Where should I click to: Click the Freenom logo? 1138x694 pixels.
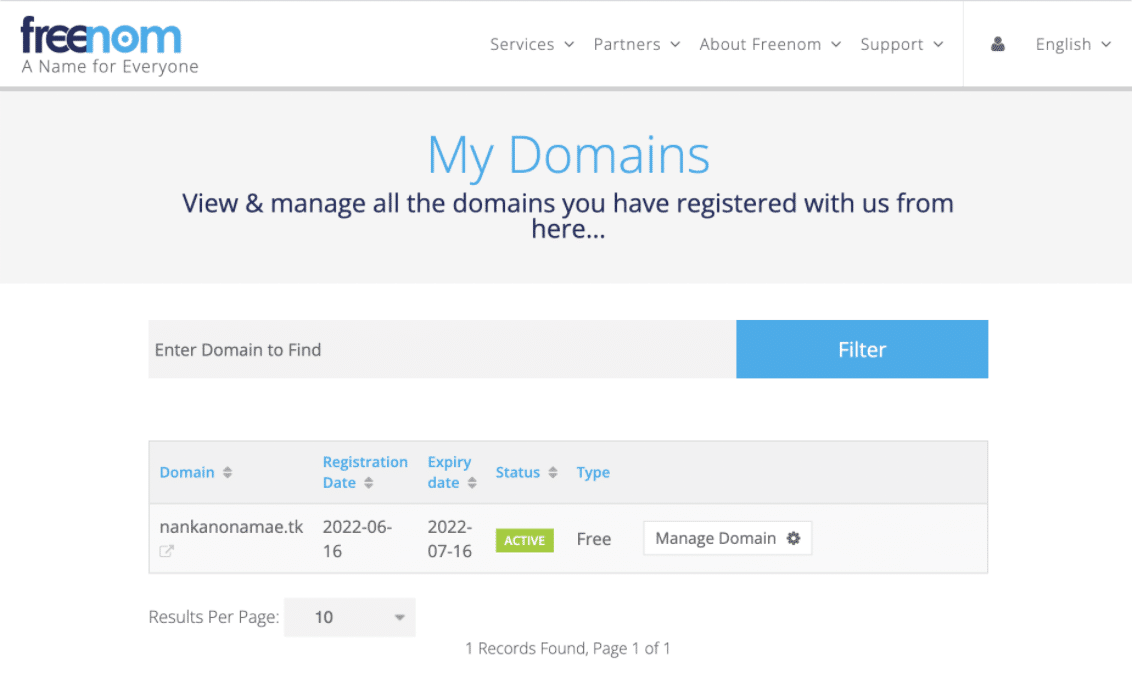(x=101, y=36)
